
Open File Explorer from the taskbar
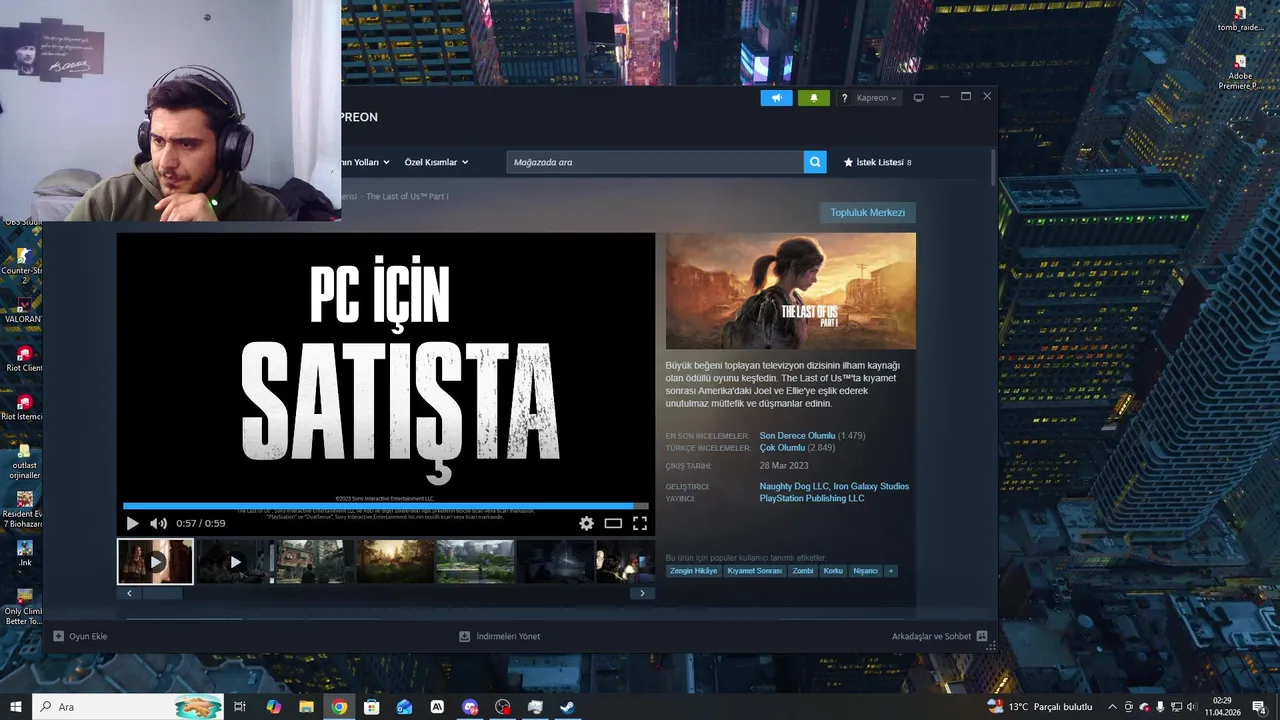pyautogui.click(x=306, y=707)
